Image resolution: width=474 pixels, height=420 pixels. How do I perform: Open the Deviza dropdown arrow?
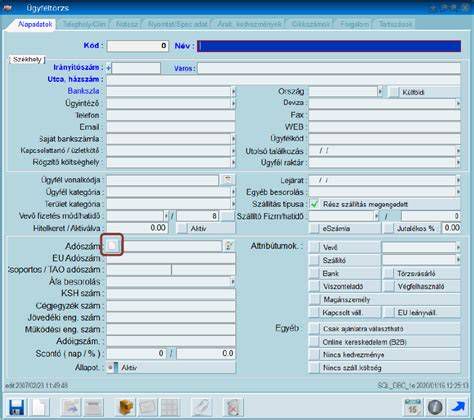[458, 103]
